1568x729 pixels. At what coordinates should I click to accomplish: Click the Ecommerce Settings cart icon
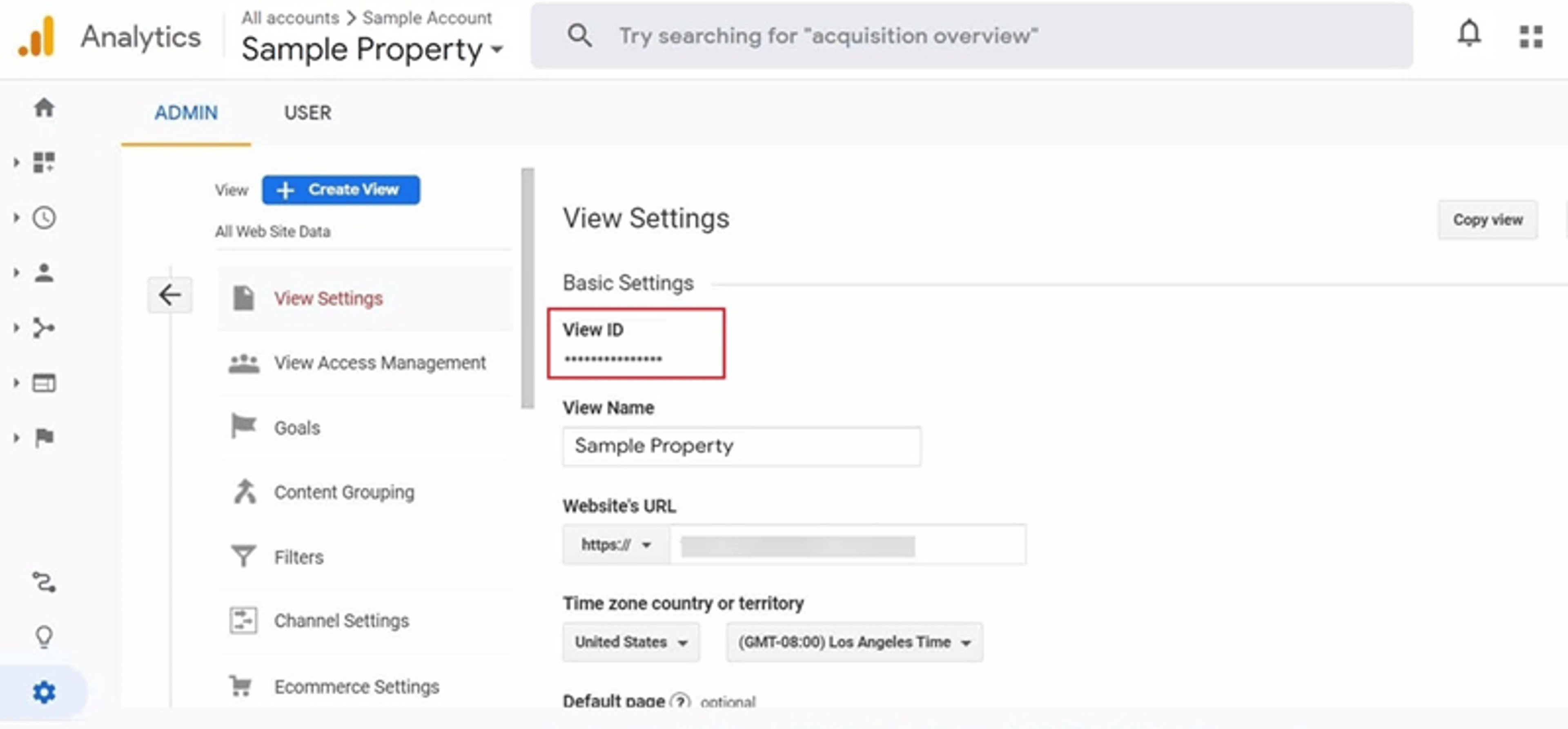[241, 686]
